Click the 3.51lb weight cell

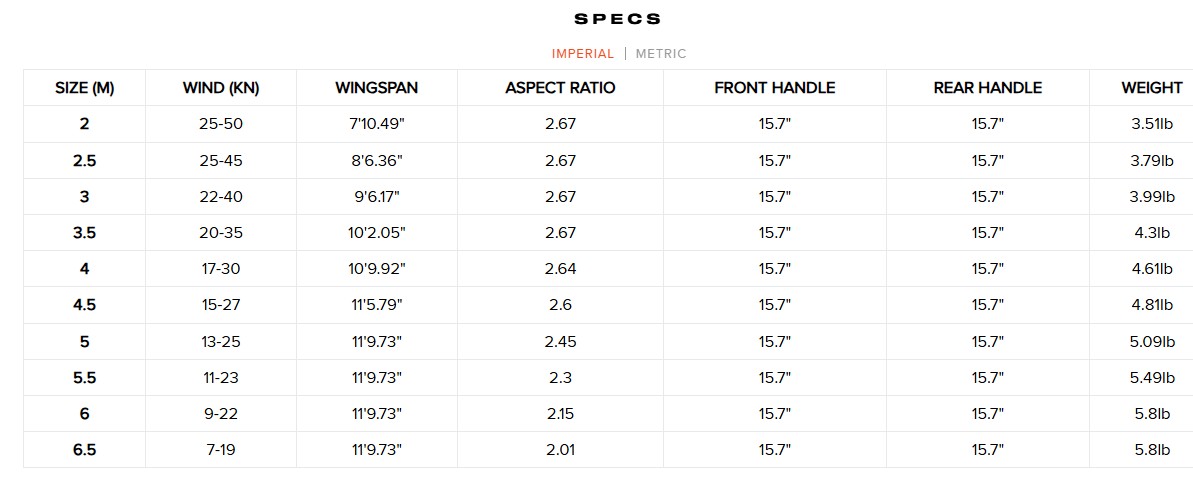1152,124
